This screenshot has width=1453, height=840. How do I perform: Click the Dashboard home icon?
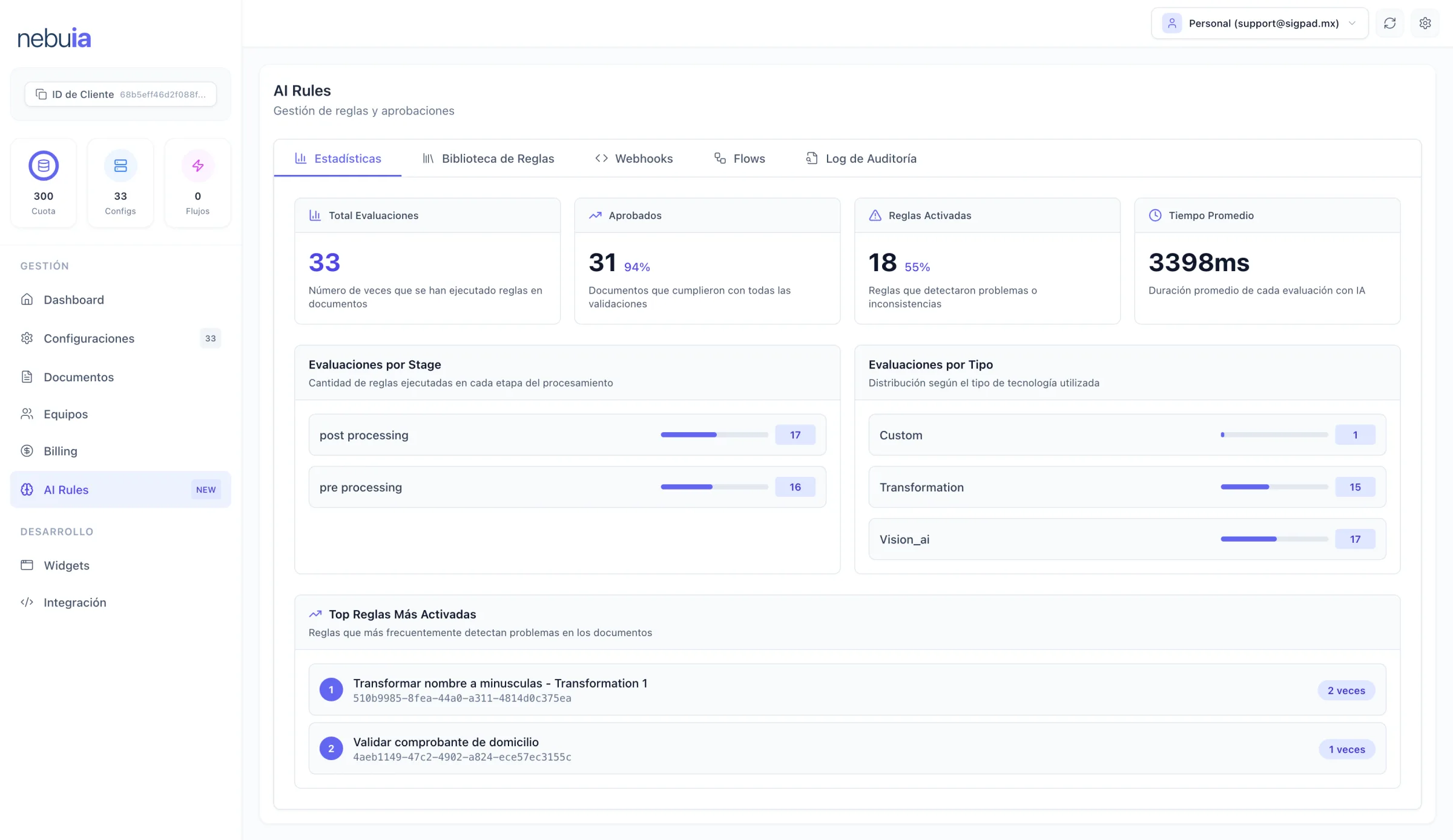pos(27,299)
